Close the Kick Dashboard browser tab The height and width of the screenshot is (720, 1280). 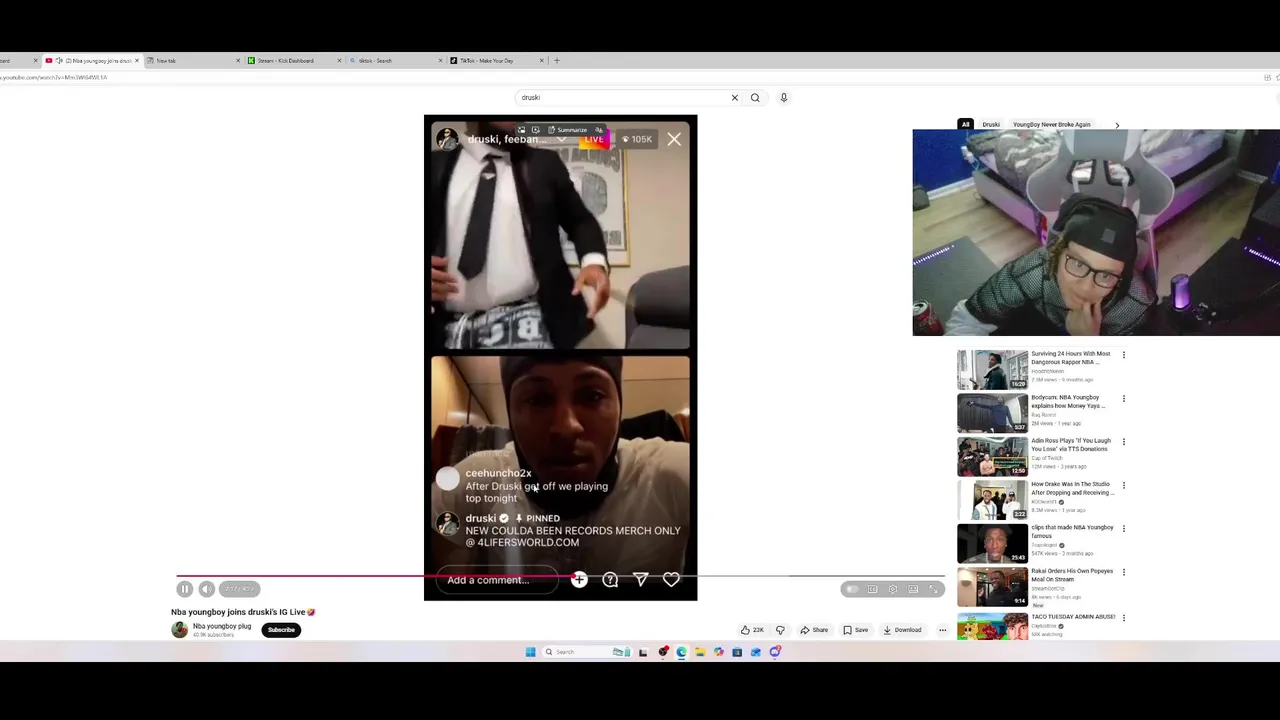pos(339,61)
